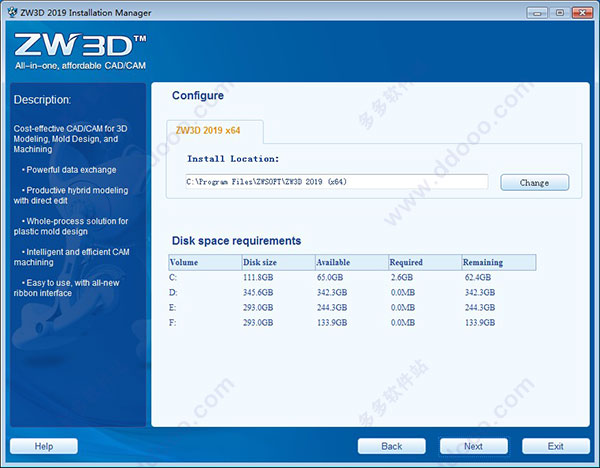This screenshot has width=600, height=468.
Task: Select the D: volume row
Action: [352, 292]
